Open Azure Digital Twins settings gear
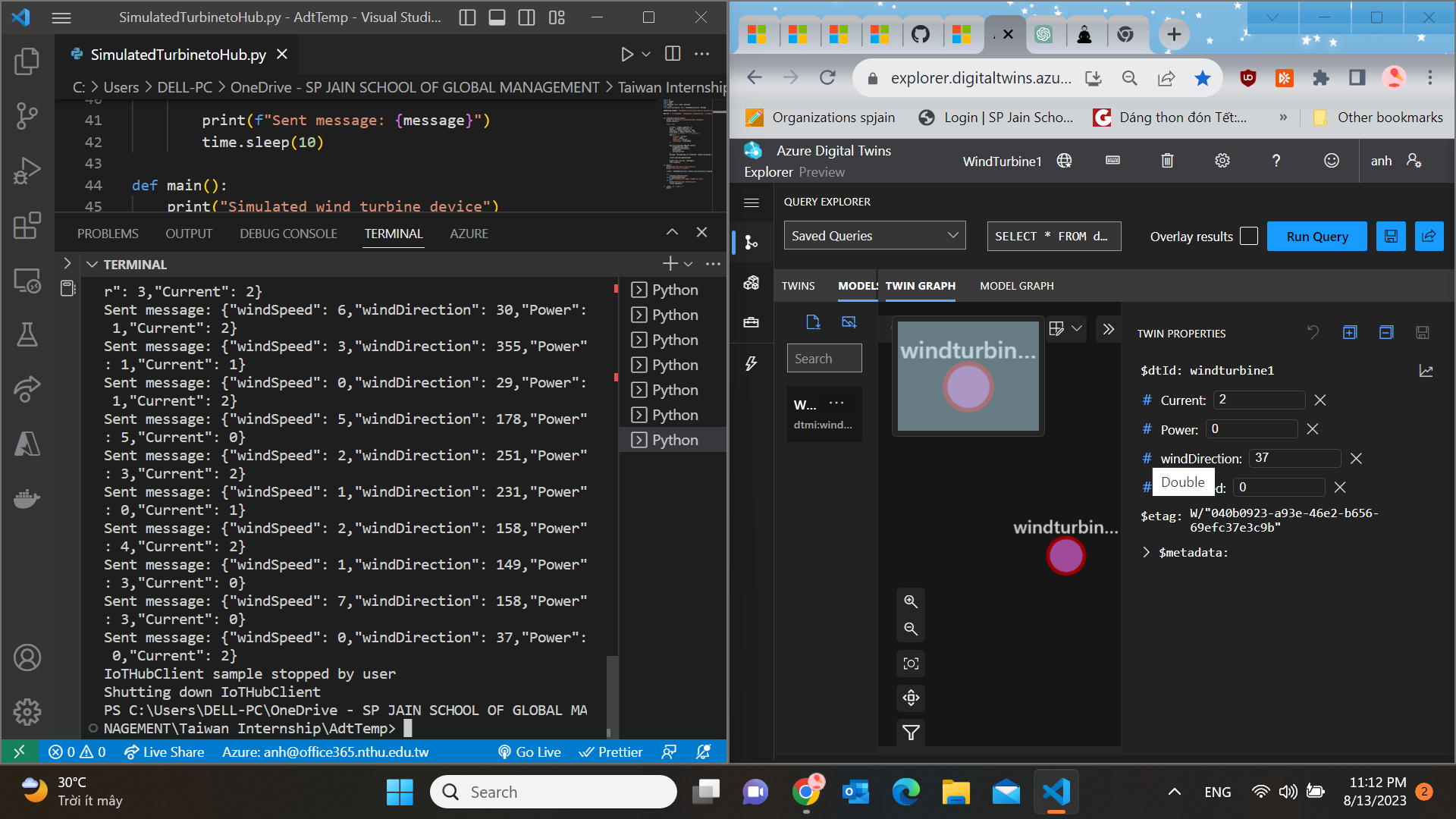1456x819 pixels. pos(1222,161)
